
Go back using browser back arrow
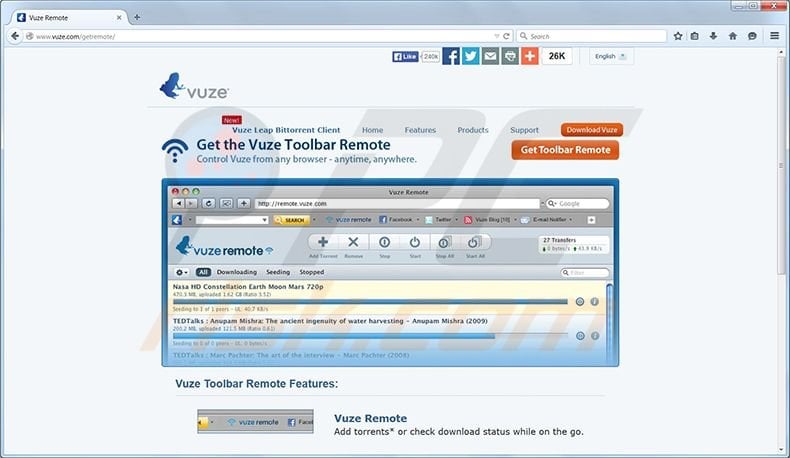click(15, 36)
